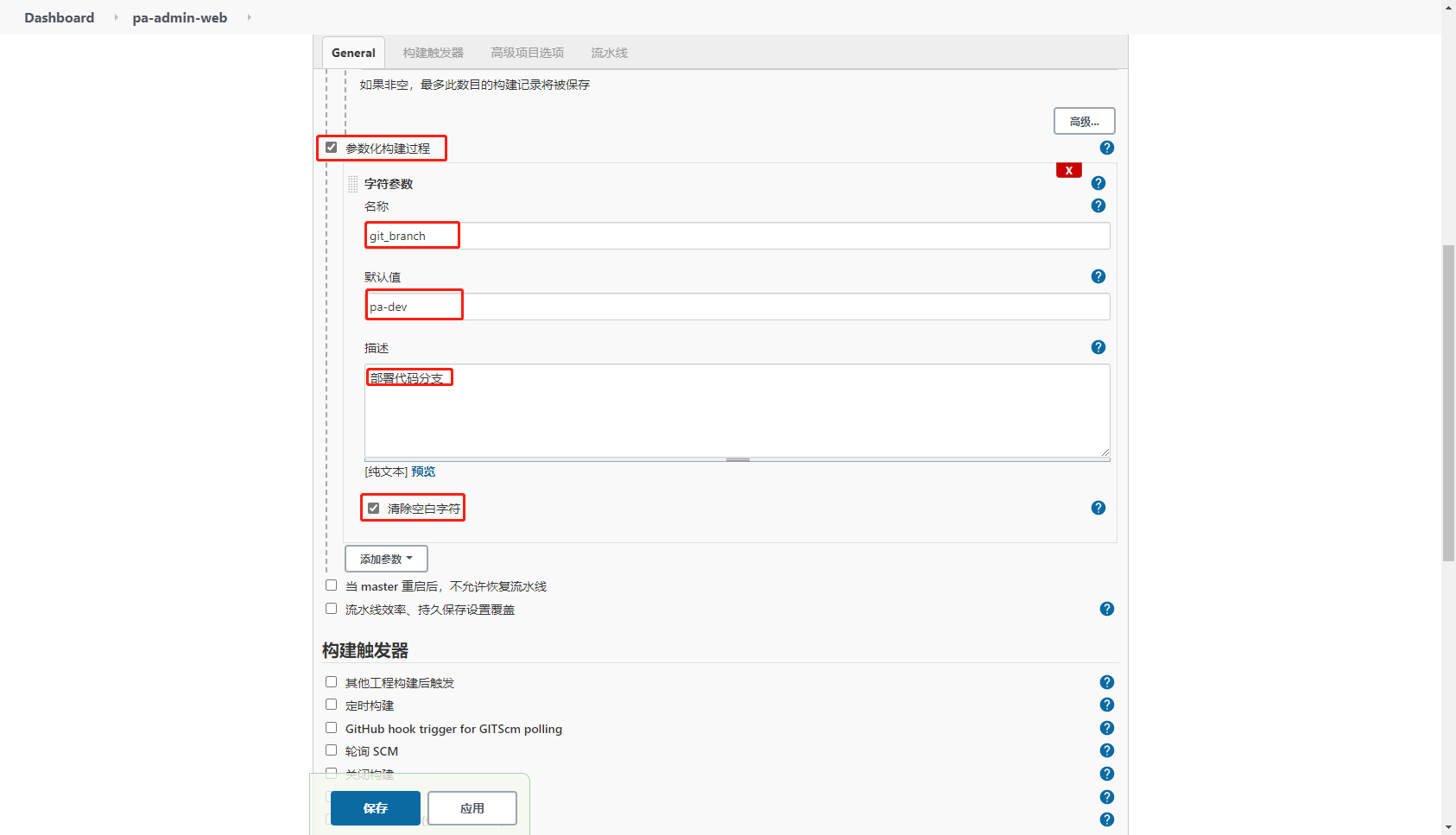Open help for 流水线效率 option
The image size is (1456, 835).
point(1106,609)
